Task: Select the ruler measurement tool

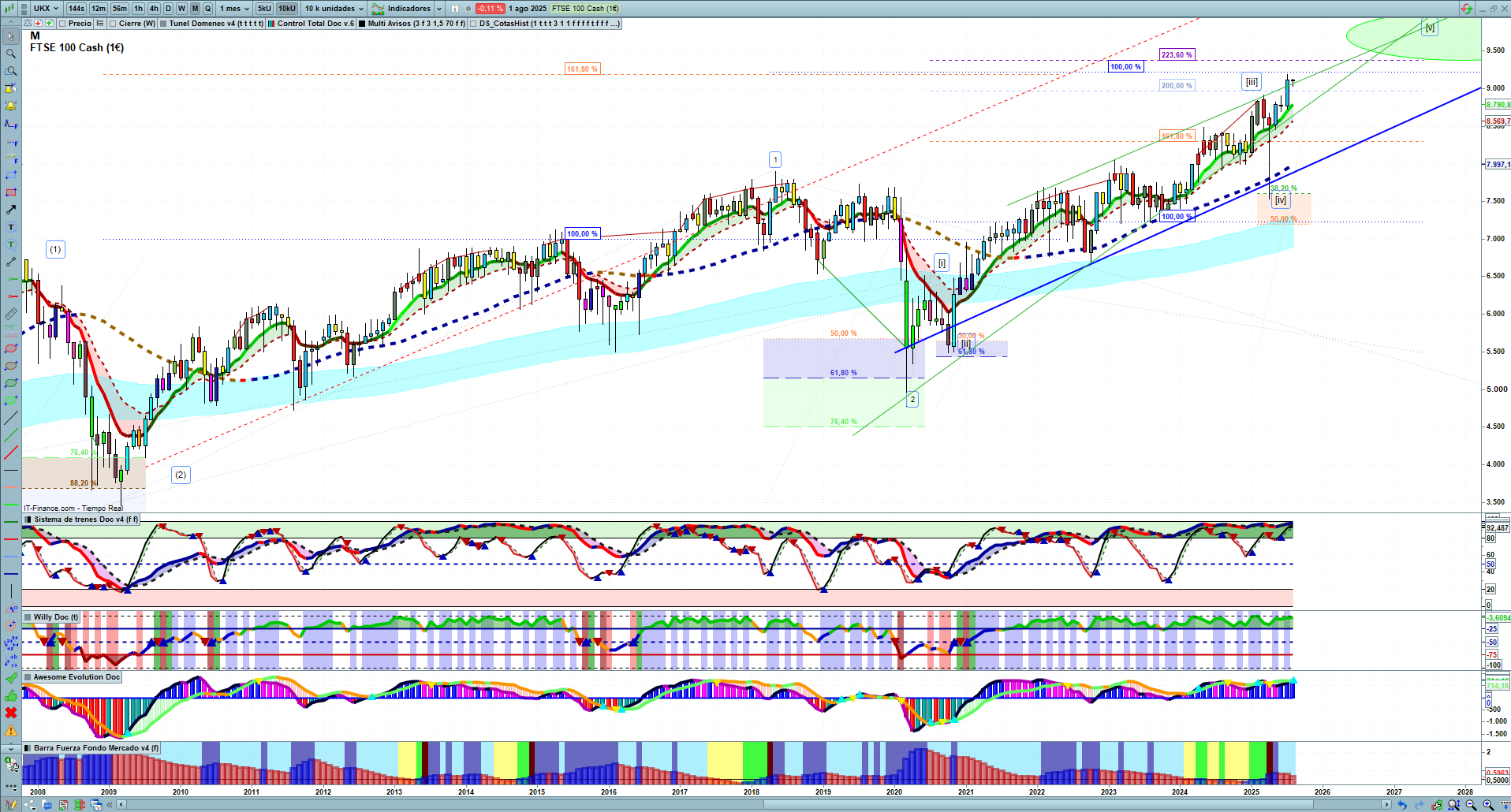Action: (x=11, y=314)
